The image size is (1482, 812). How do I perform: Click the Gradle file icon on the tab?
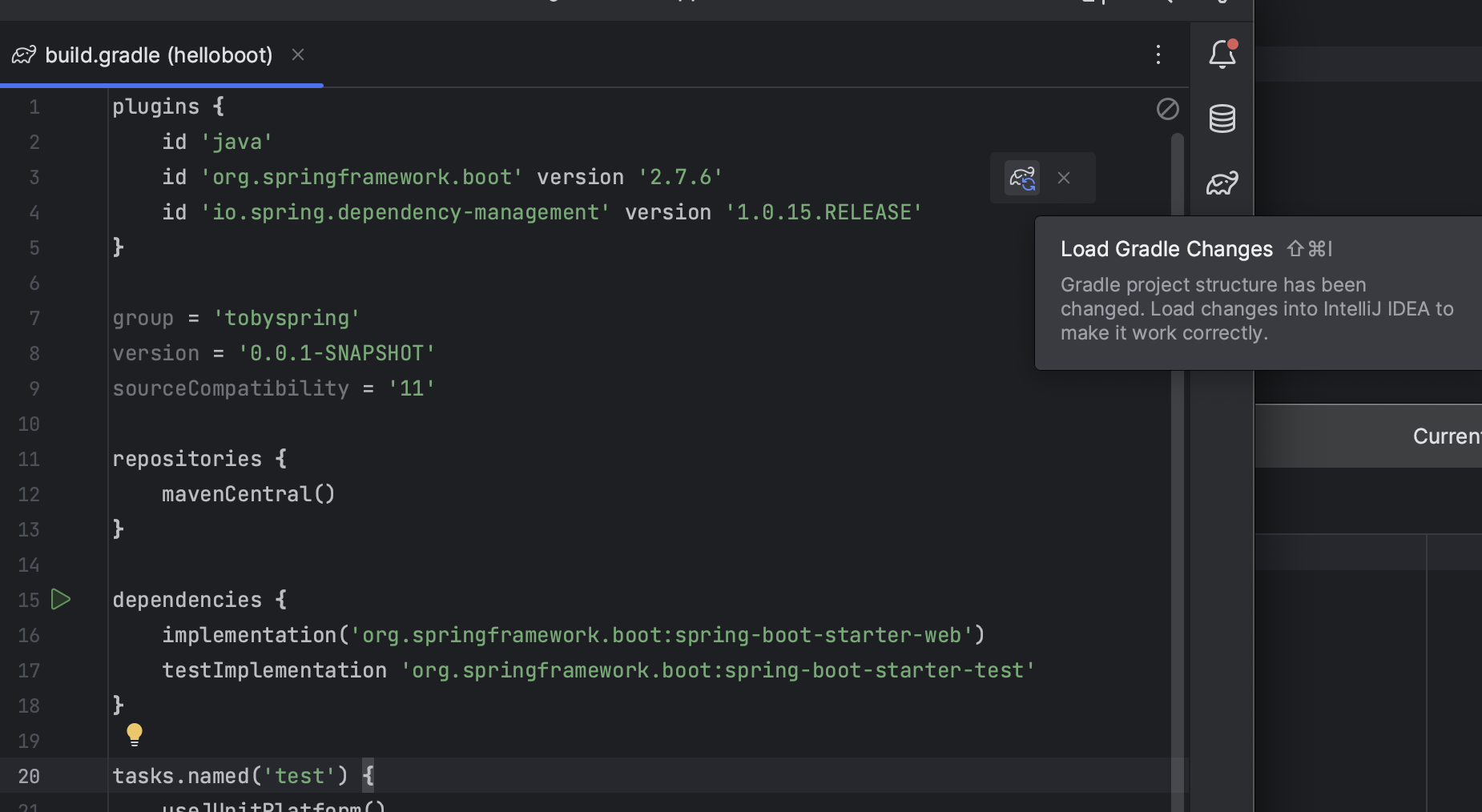tap(24, 55)
